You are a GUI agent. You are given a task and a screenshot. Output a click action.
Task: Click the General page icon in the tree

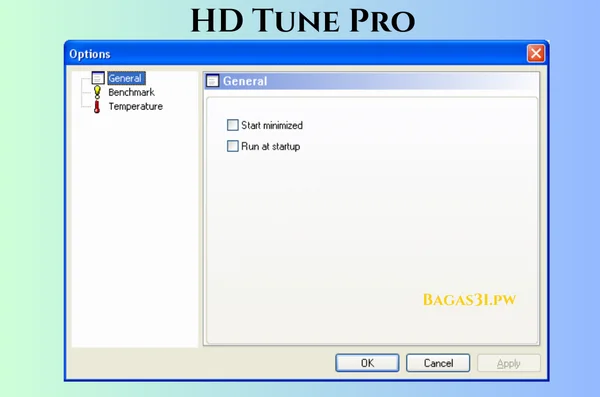[x=98, y=78]
